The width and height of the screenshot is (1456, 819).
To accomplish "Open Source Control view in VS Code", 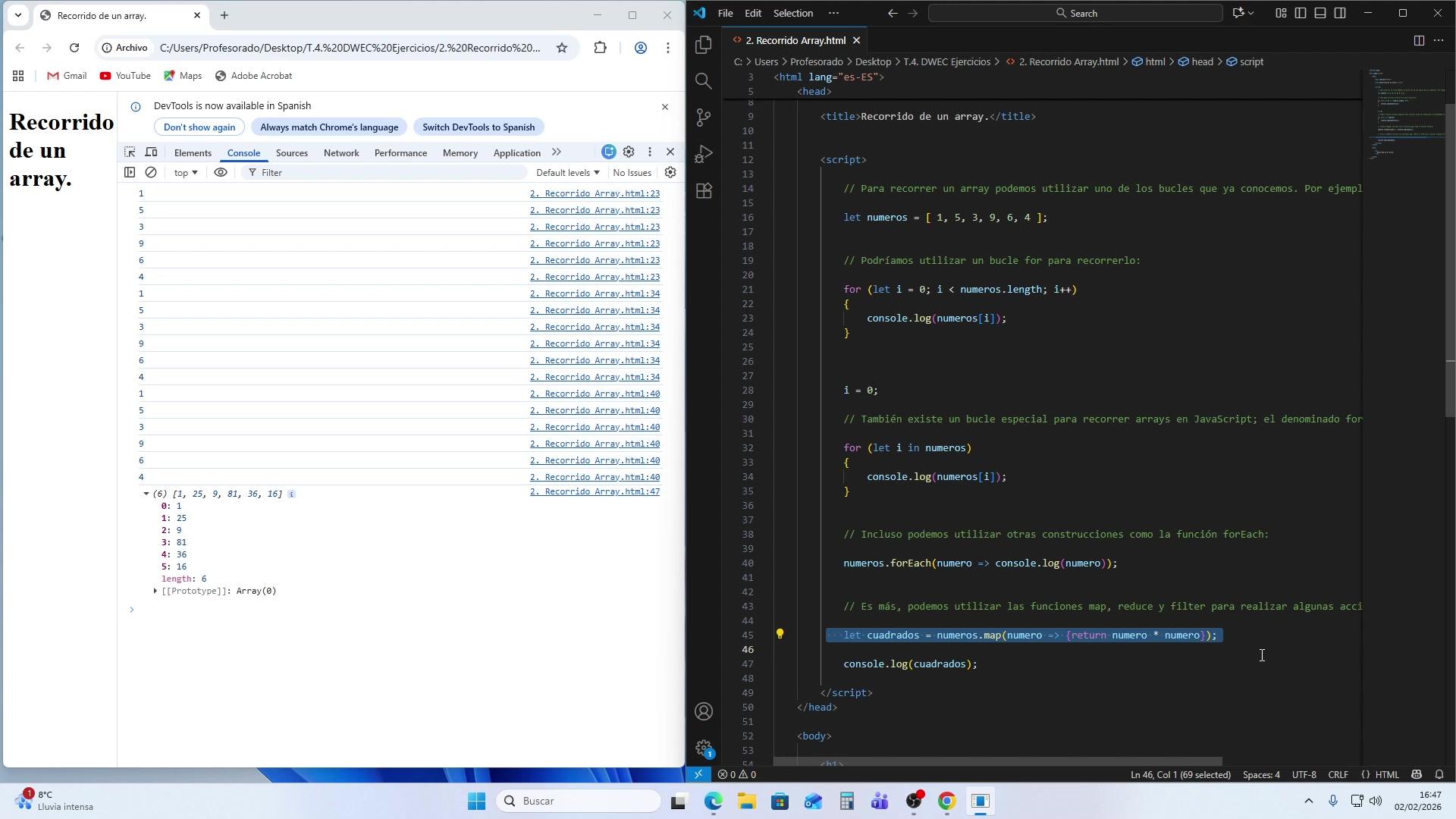I will coord(704,117).
